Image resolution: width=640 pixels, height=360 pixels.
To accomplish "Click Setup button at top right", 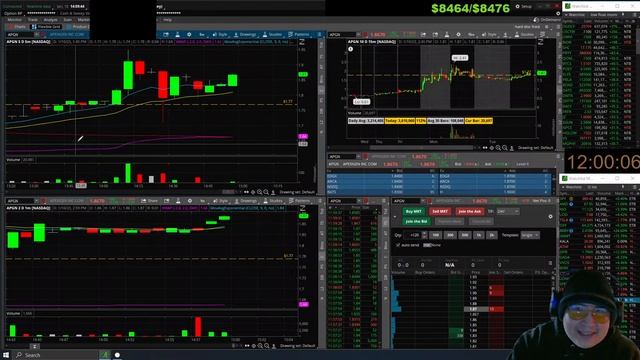I will pyautogui.click(x=524, y=7).
